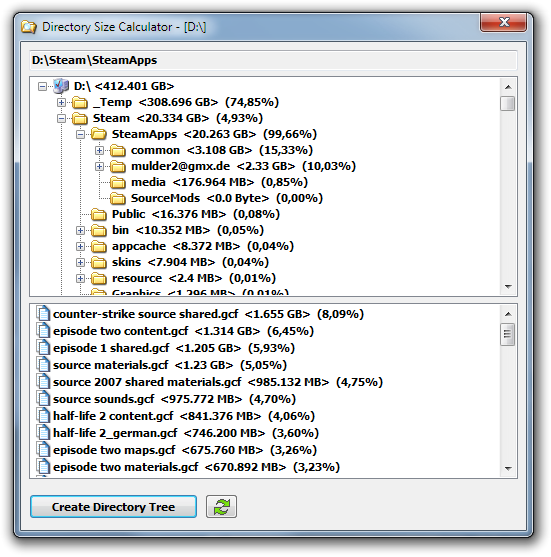Select 'common <3.108 GB>' tree row text
Screen dimensions: 551x557
[191, 150]
